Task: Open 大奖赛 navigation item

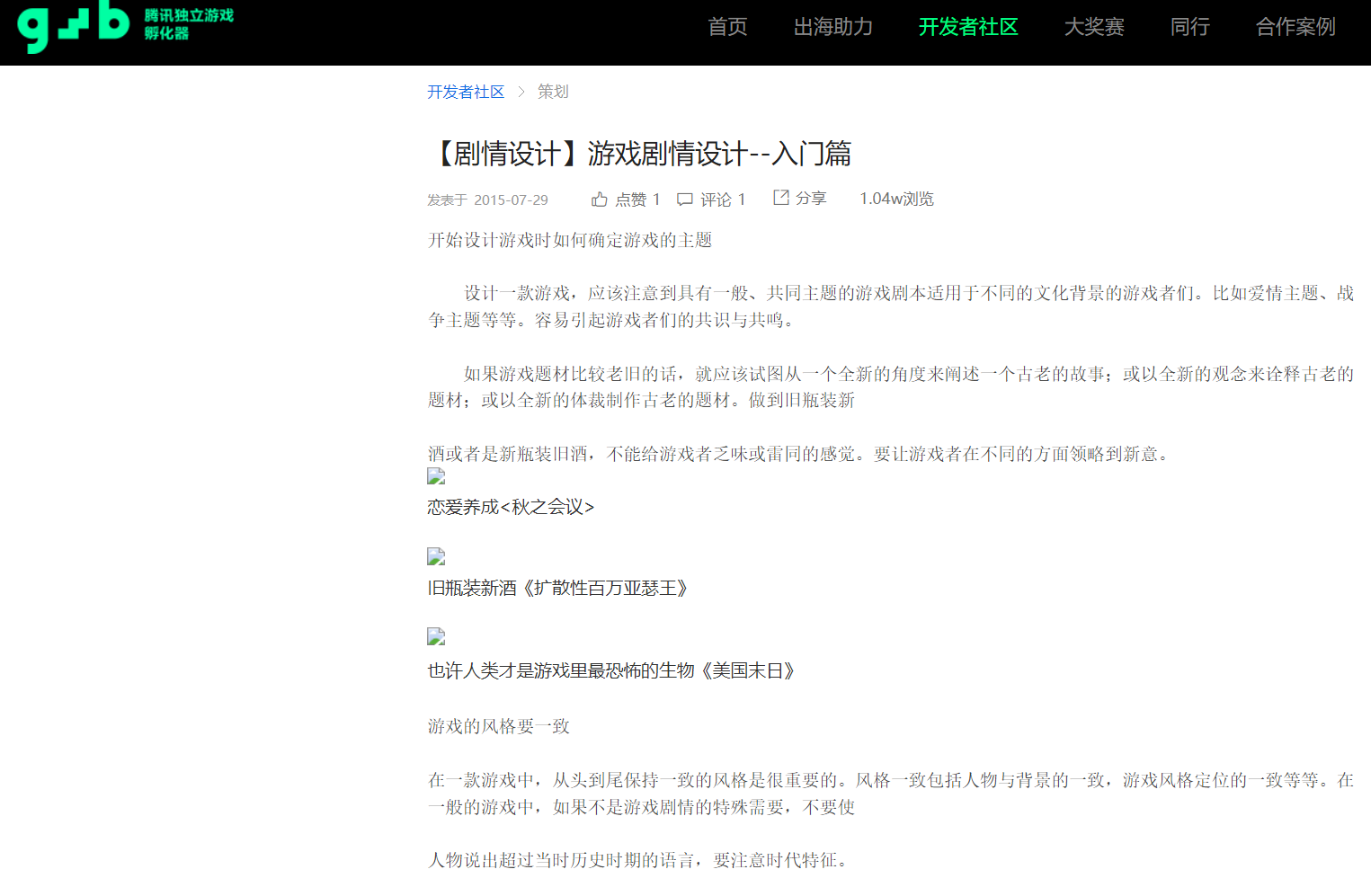Action: click(x=1094, y=27)
